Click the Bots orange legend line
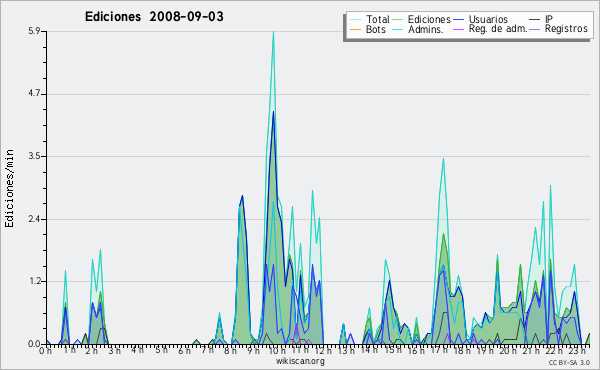Image resolution: width=600 pixels, height=370 pixels. [355, 29]
